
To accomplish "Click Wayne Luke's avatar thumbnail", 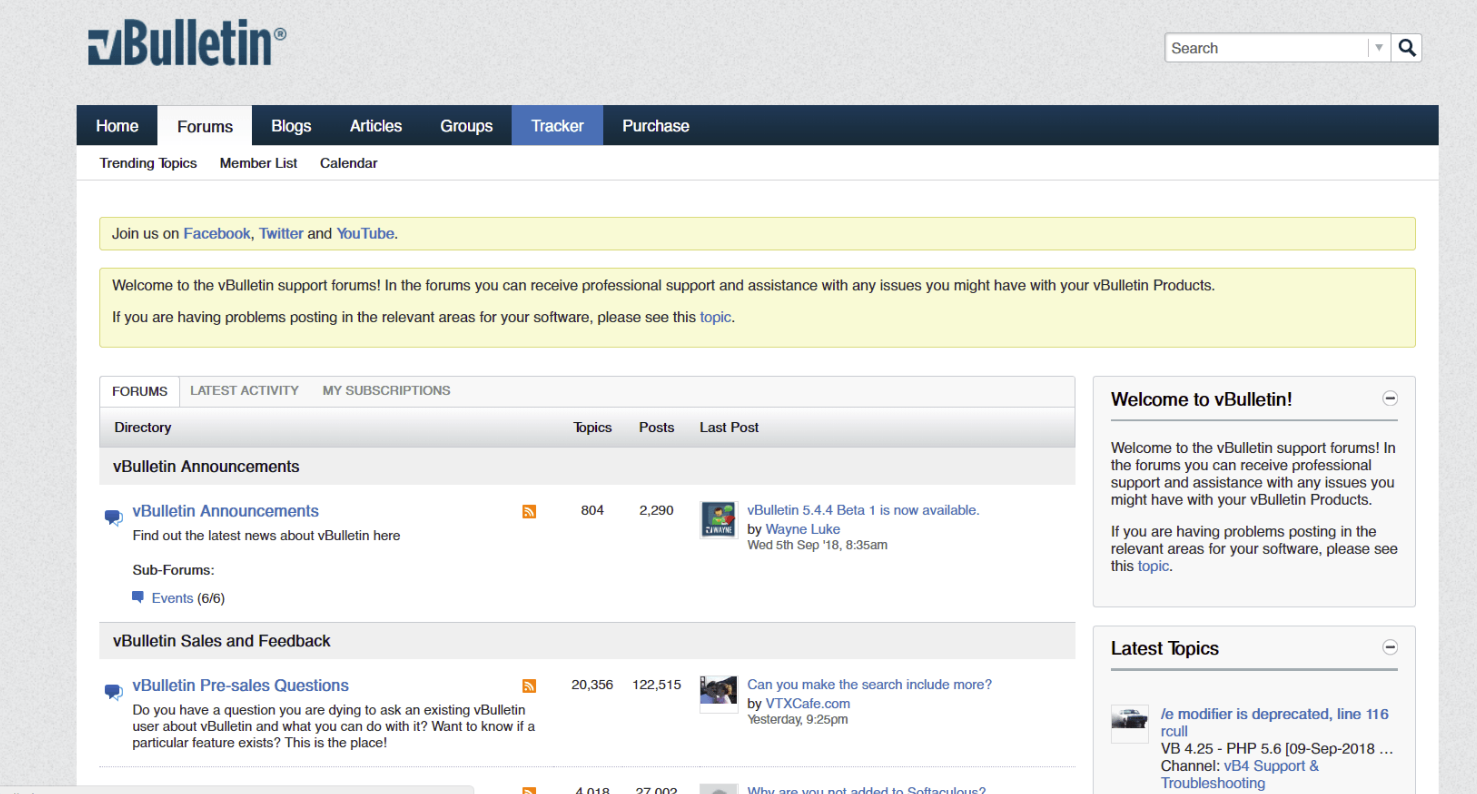I will click(718, 520).
